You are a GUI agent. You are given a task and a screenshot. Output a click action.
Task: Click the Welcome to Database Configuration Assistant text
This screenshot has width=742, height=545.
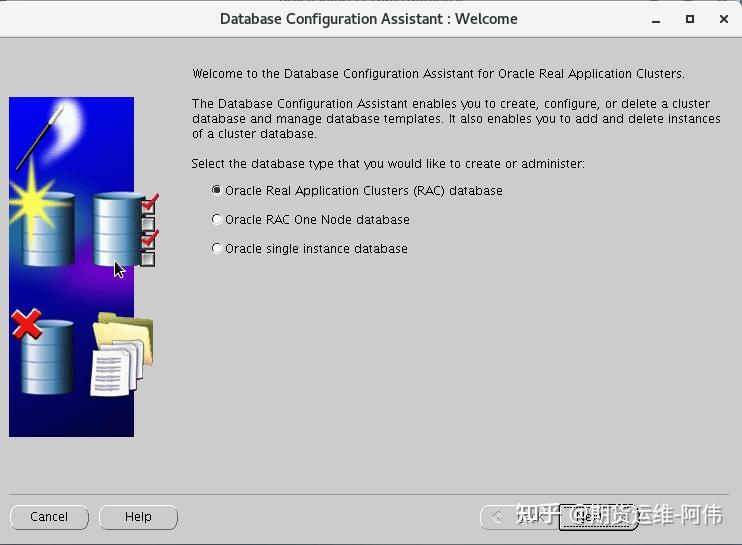(x=438, y=74)
